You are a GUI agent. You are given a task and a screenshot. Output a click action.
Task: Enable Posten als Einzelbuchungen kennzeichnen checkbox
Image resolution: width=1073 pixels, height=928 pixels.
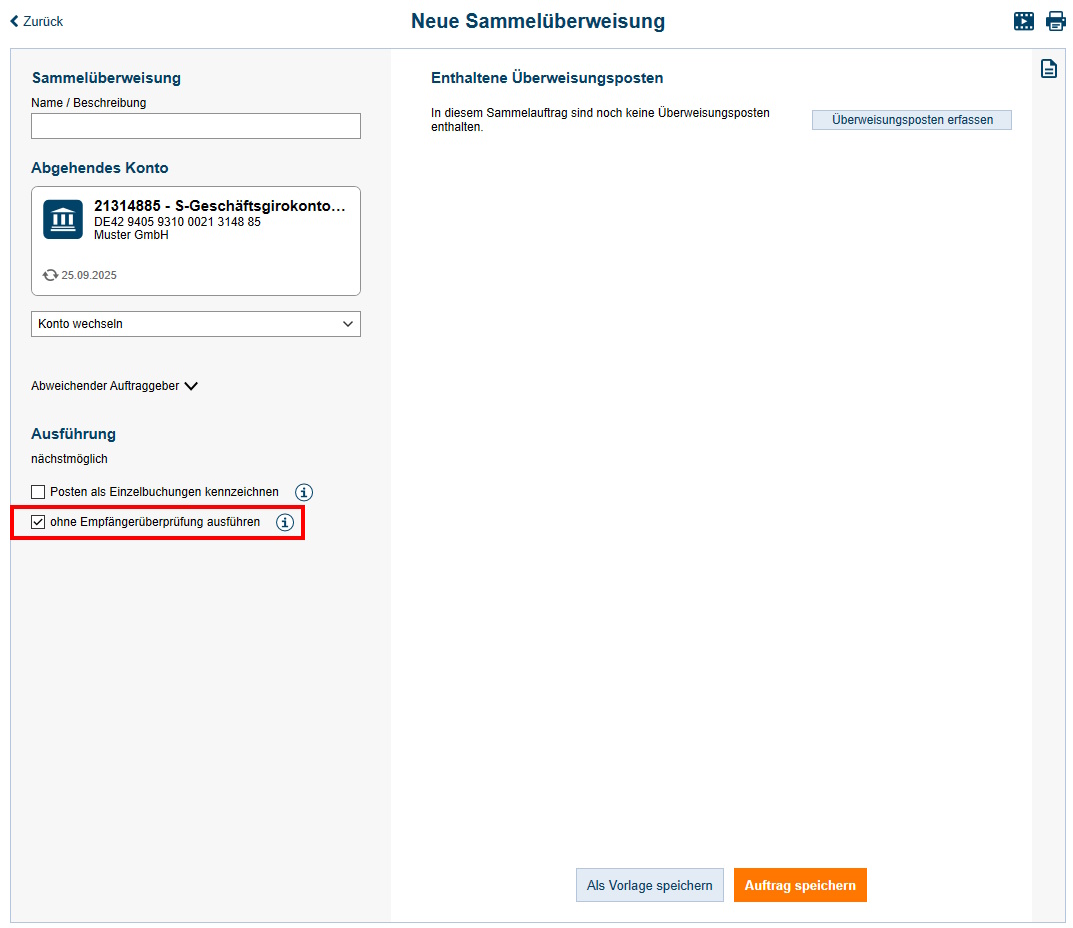coord(39,492)
